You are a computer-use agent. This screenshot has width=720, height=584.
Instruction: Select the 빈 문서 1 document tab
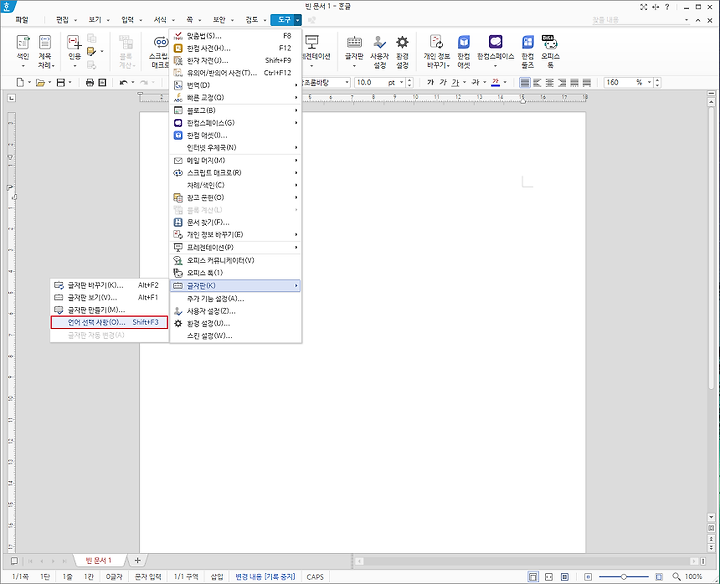99,561
